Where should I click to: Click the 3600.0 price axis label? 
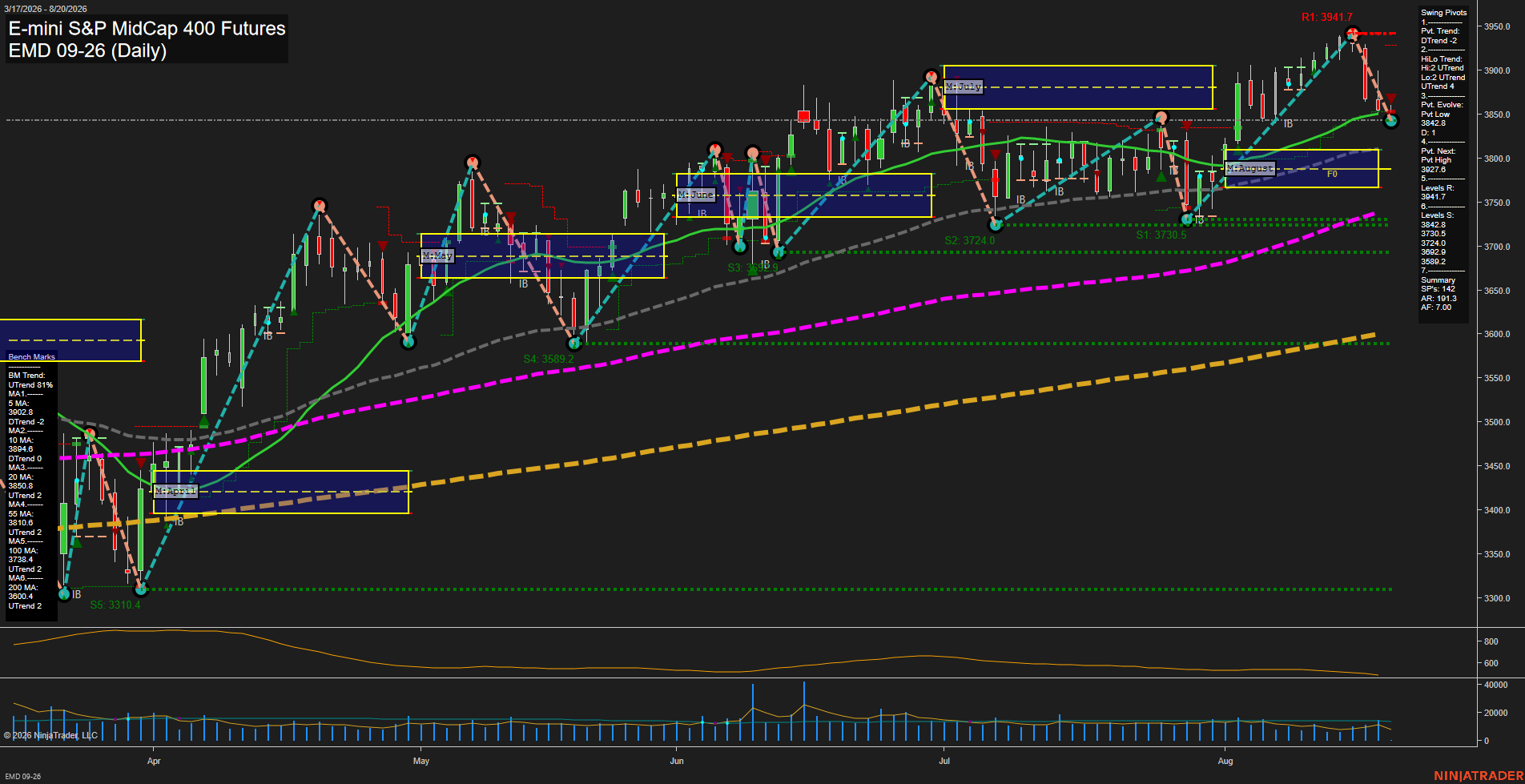click(x=1497, y=335)
